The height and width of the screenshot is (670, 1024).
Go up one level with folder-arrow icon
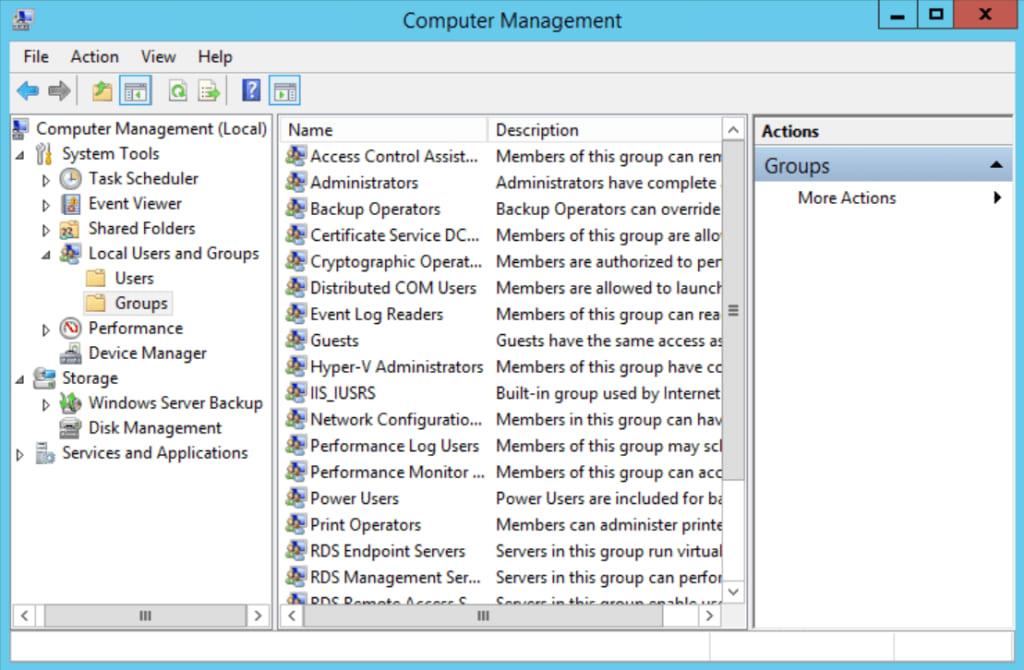click(x=102, y=91)
